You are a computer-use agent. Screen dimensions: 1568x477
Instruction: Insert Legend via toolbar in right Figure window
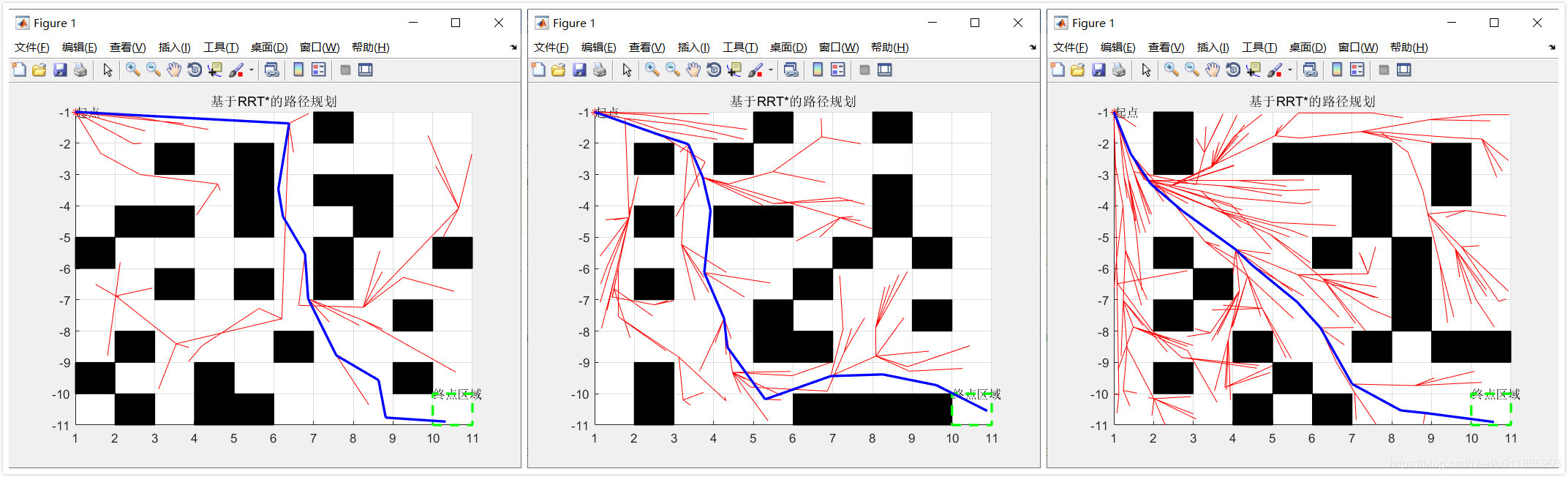pyautogui.click(x=1357, y=70)
